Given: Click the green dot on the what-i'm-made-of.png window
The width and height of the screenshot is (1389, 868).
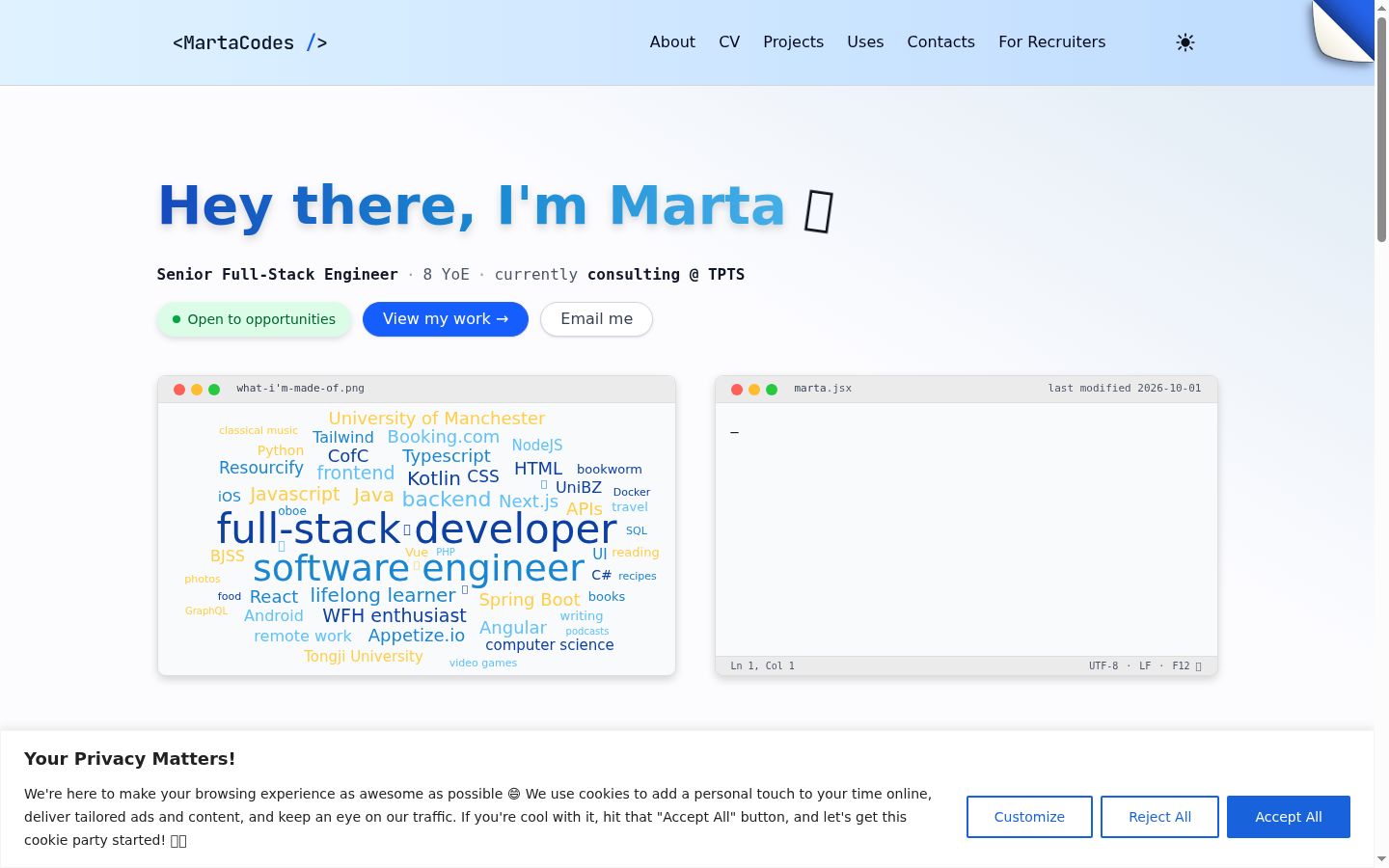Looking at the screenshot, I should click(x=214, y=390).
